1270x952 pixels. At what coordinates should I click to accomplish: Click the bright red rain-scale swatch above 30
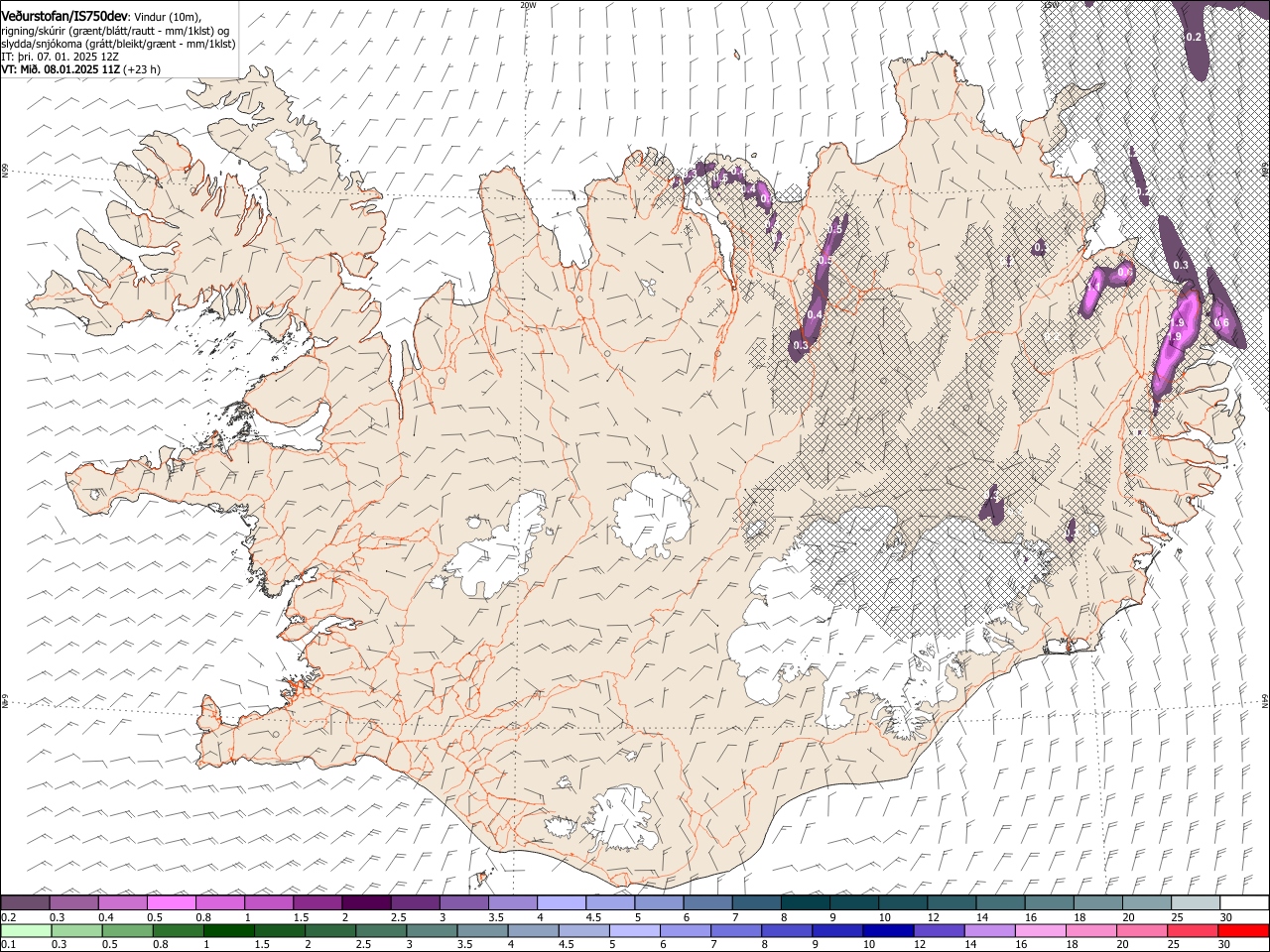(x=1244, y=930)
